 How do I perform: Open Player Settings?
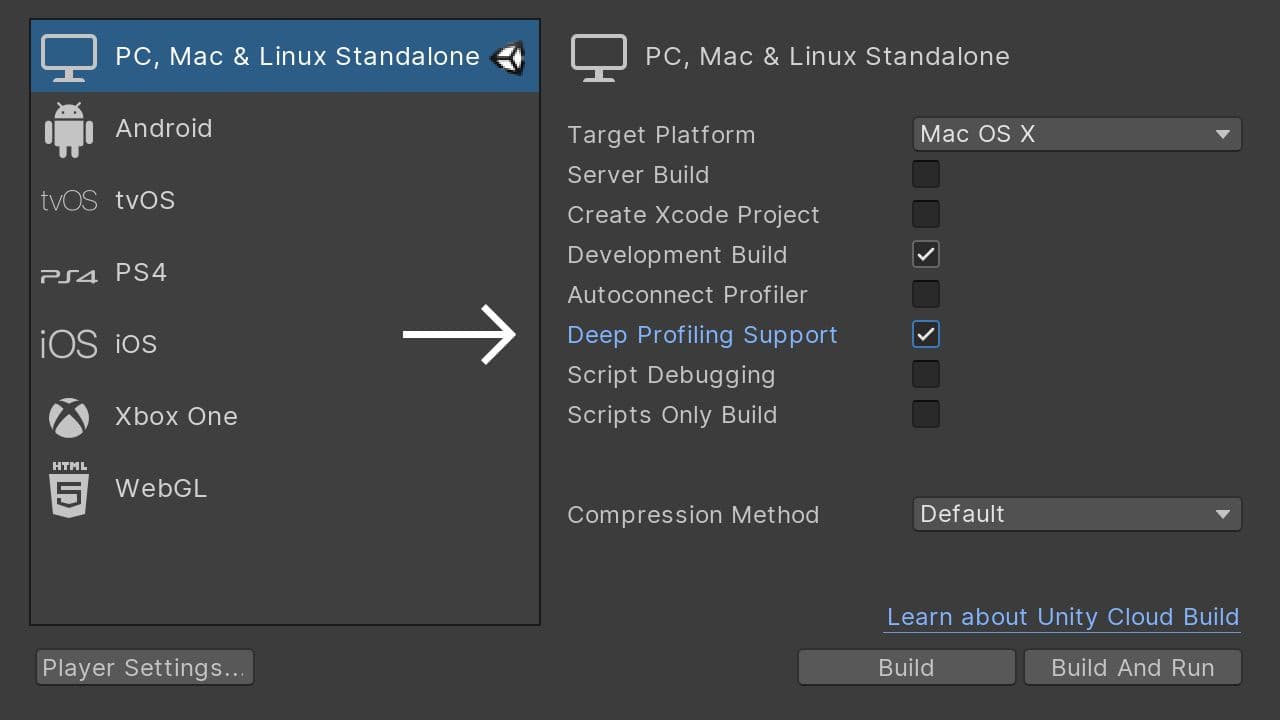tap(144, 667)
